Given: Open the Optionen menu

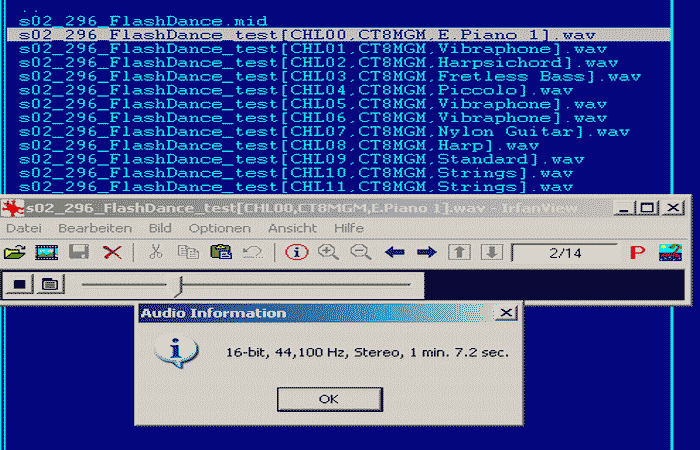Looking at the screenshot, I should click(212, 228).
